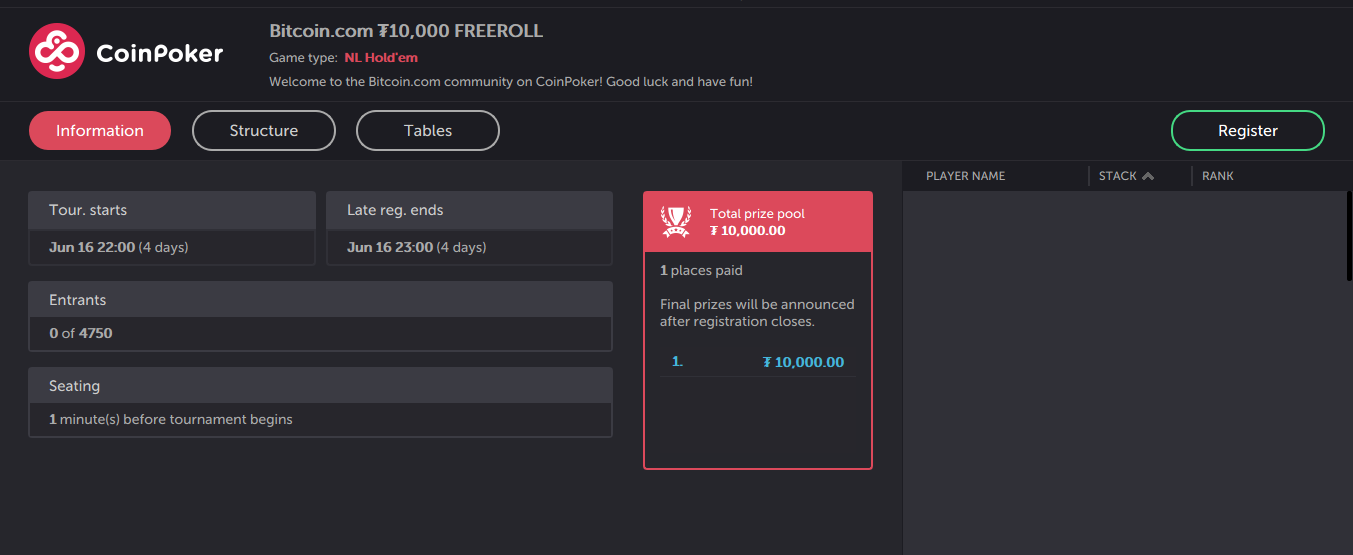Viewport: 1353px width, 555px height.
Task: Open the Tables tab
Action: (428, 131)
